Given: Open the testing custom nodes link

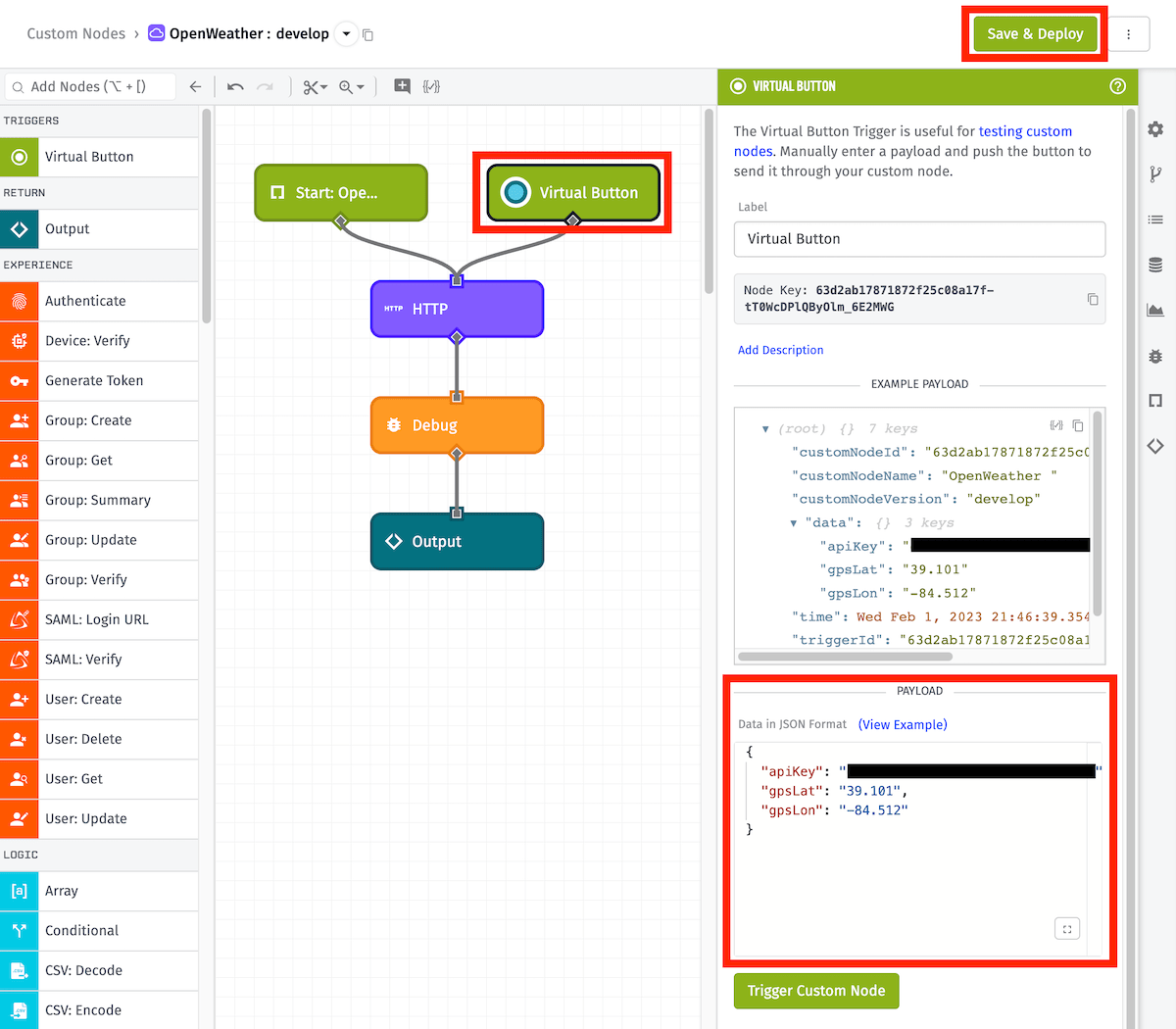Looking at the screenshot, I should (x=903, y=141).
